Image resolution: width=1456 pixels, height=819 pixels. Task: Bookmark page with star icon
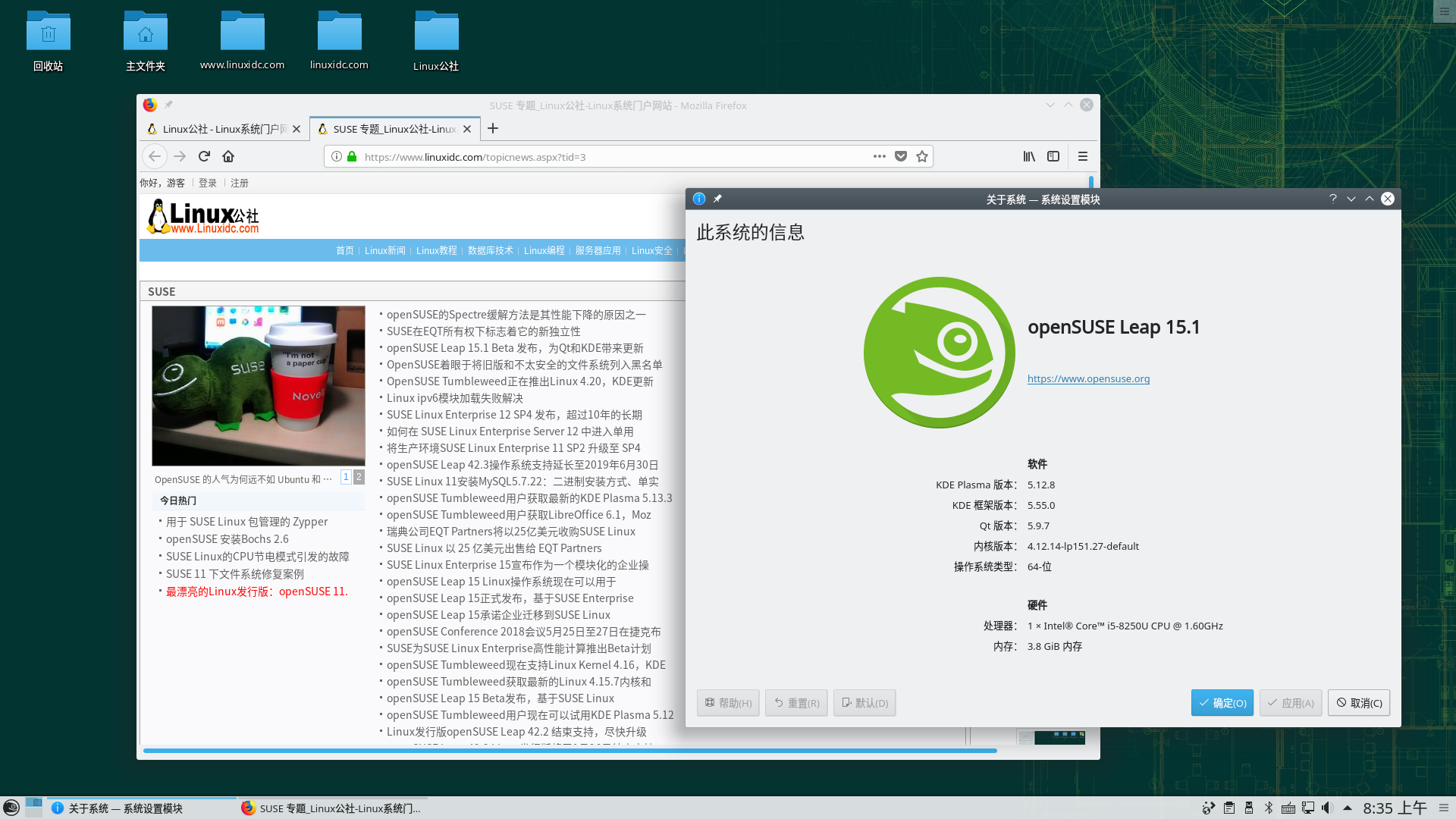coord(921,156)
